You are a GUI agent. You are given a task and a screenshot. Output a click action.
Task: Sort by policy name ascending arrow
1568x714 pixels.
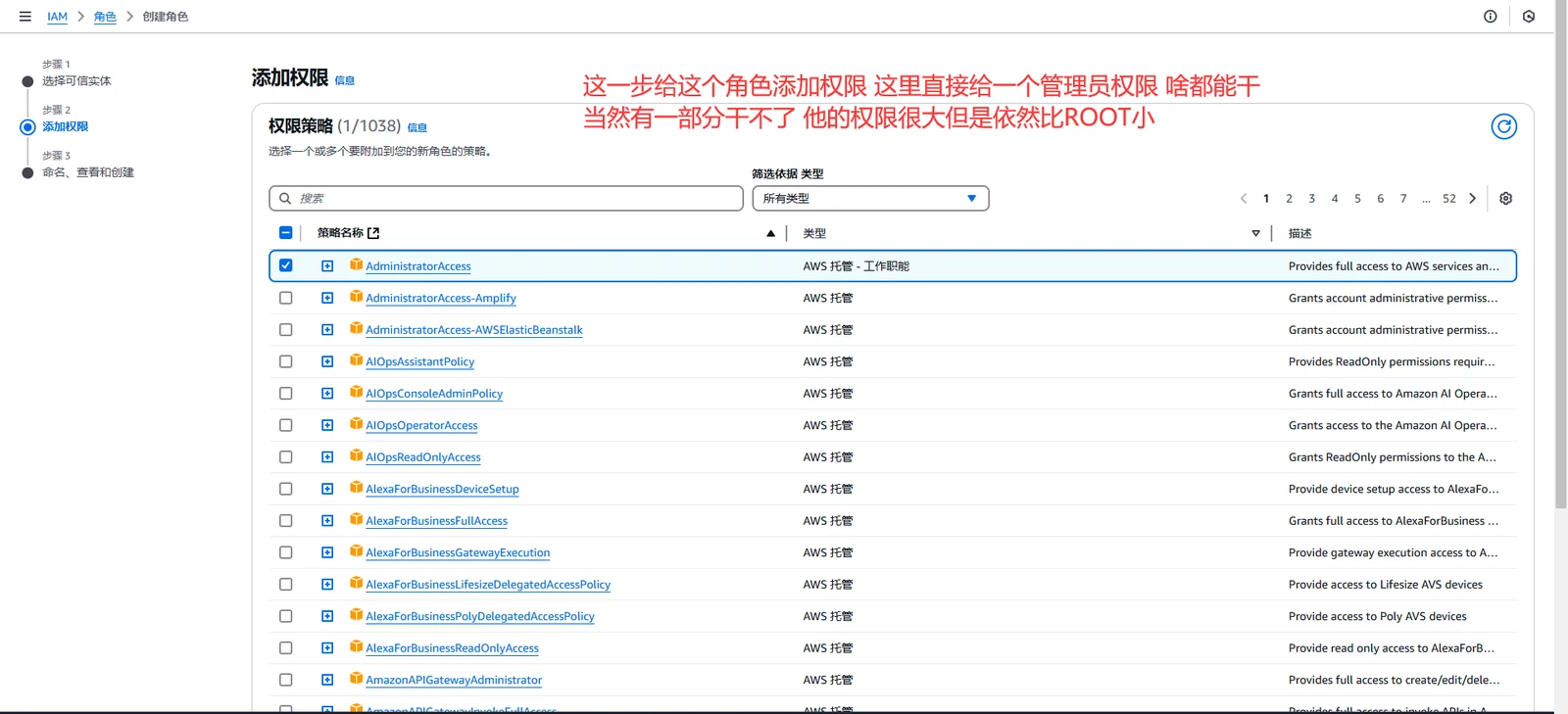tap(770, 233)
